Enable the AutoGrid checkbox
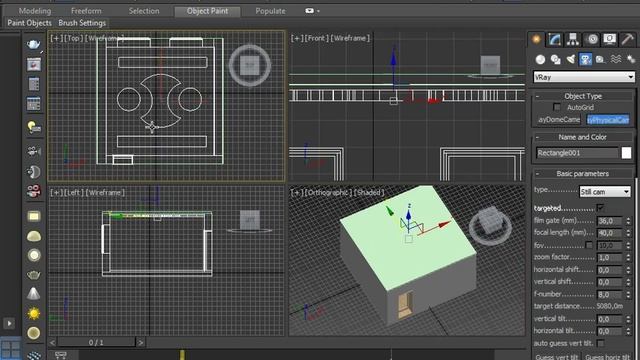640x360 pixels. click(557, 107)
